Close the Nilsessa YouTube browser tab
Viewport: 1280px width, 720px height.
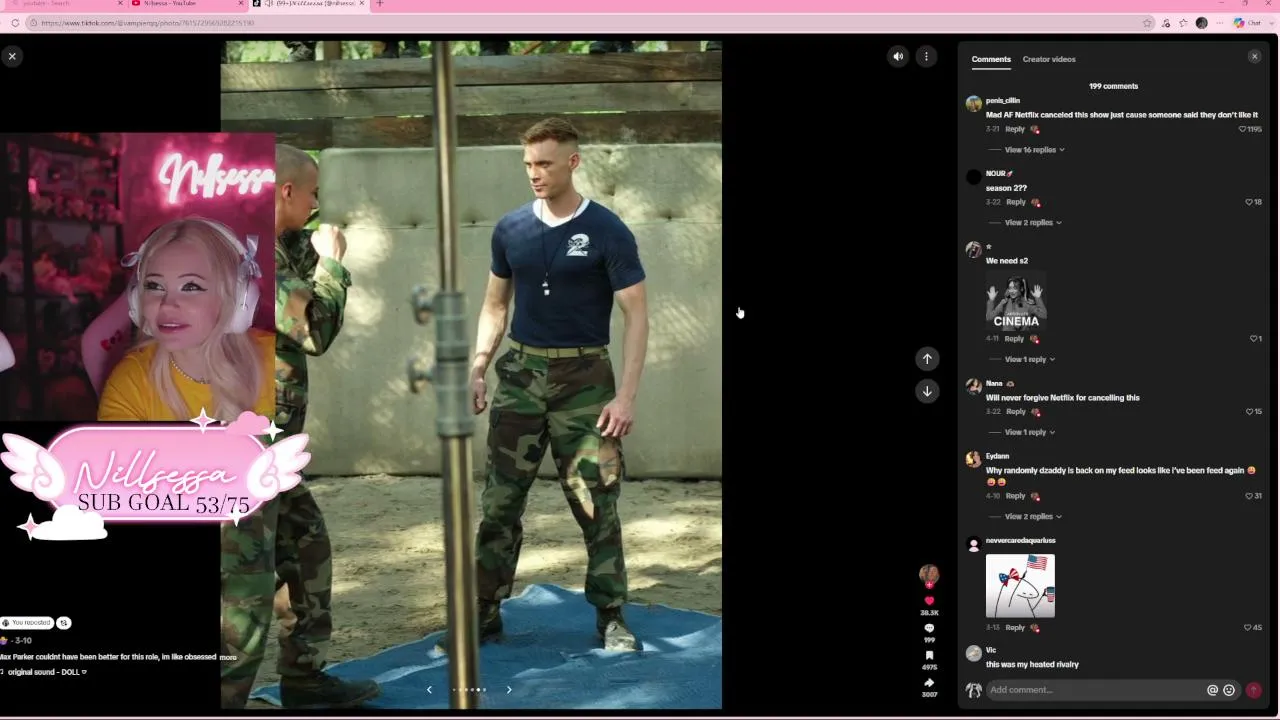(240, 4)
